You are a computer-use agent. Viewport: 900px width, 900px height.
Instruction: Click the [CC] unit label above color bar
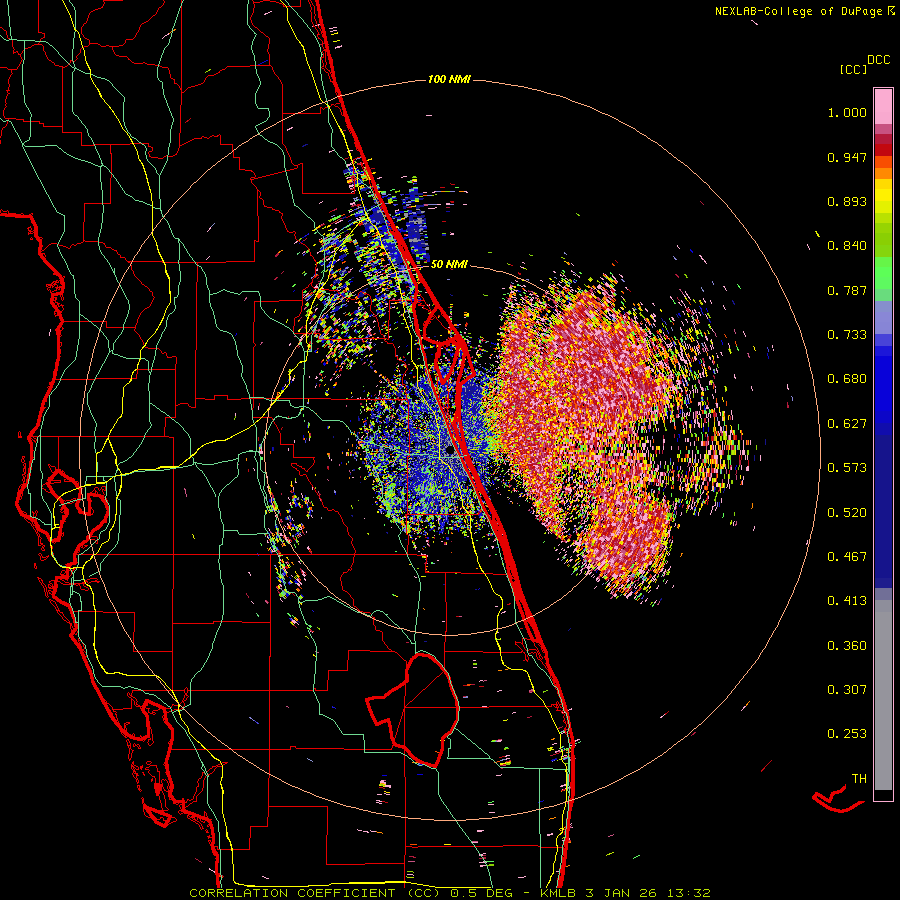(x=854, y=69)
